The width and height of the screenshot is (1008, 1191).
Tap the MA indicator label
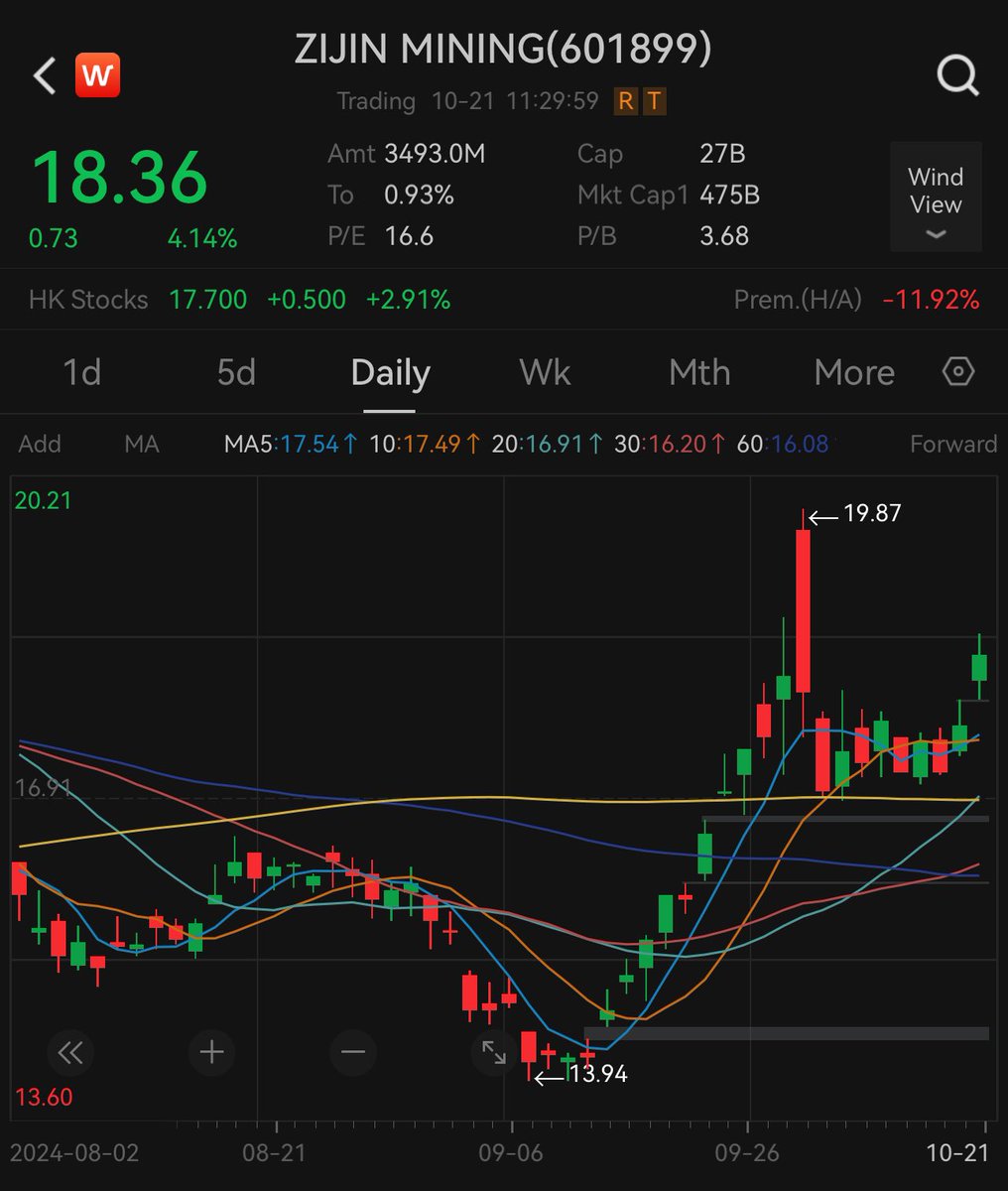pyautogui.click(x=142, y=444)
